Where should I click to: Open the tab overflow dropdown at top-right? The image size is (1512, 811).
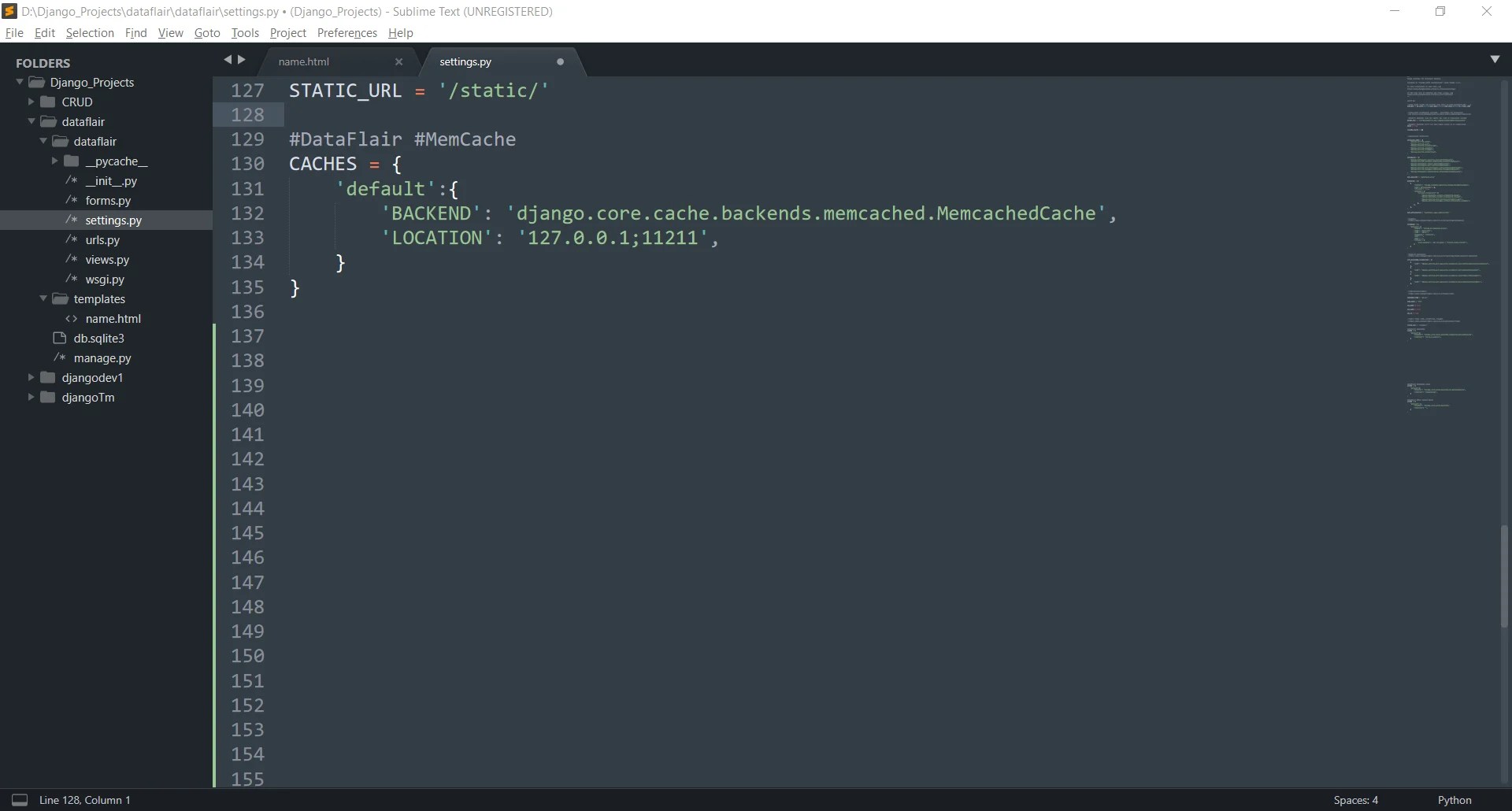[x=1495, y=59]
